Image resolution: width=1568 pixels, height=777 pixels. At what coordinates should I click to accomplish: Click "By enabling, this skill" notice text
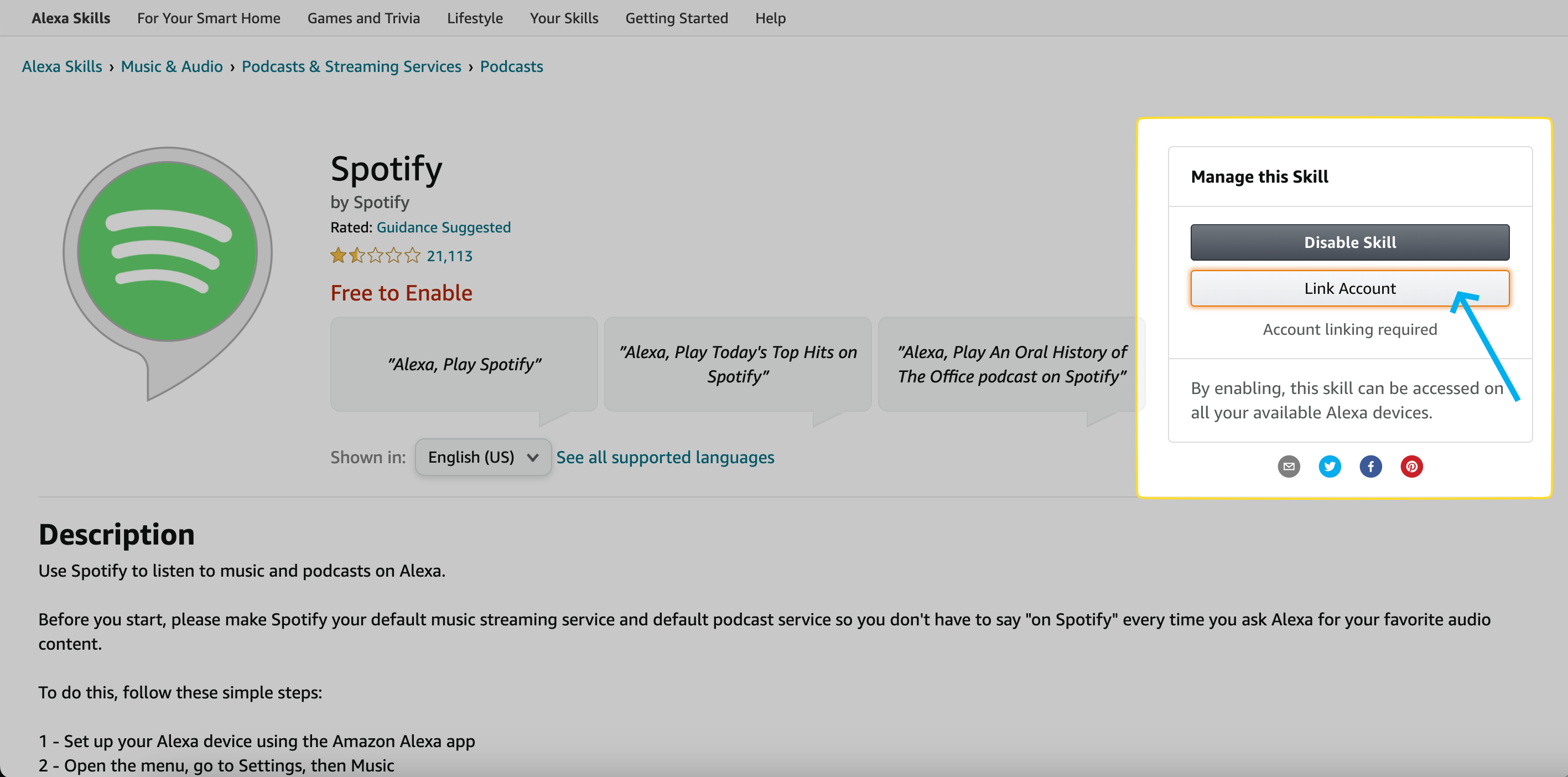(x=1347, y=401)
